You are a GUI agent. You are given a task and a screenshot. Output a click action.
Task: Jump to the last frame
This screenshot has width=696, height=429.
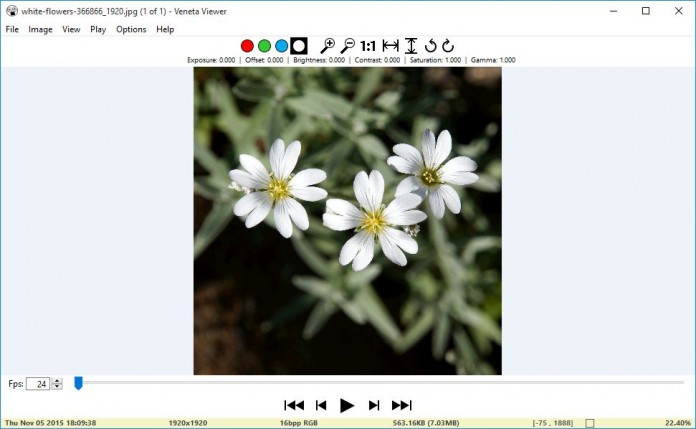coord(402,405)
